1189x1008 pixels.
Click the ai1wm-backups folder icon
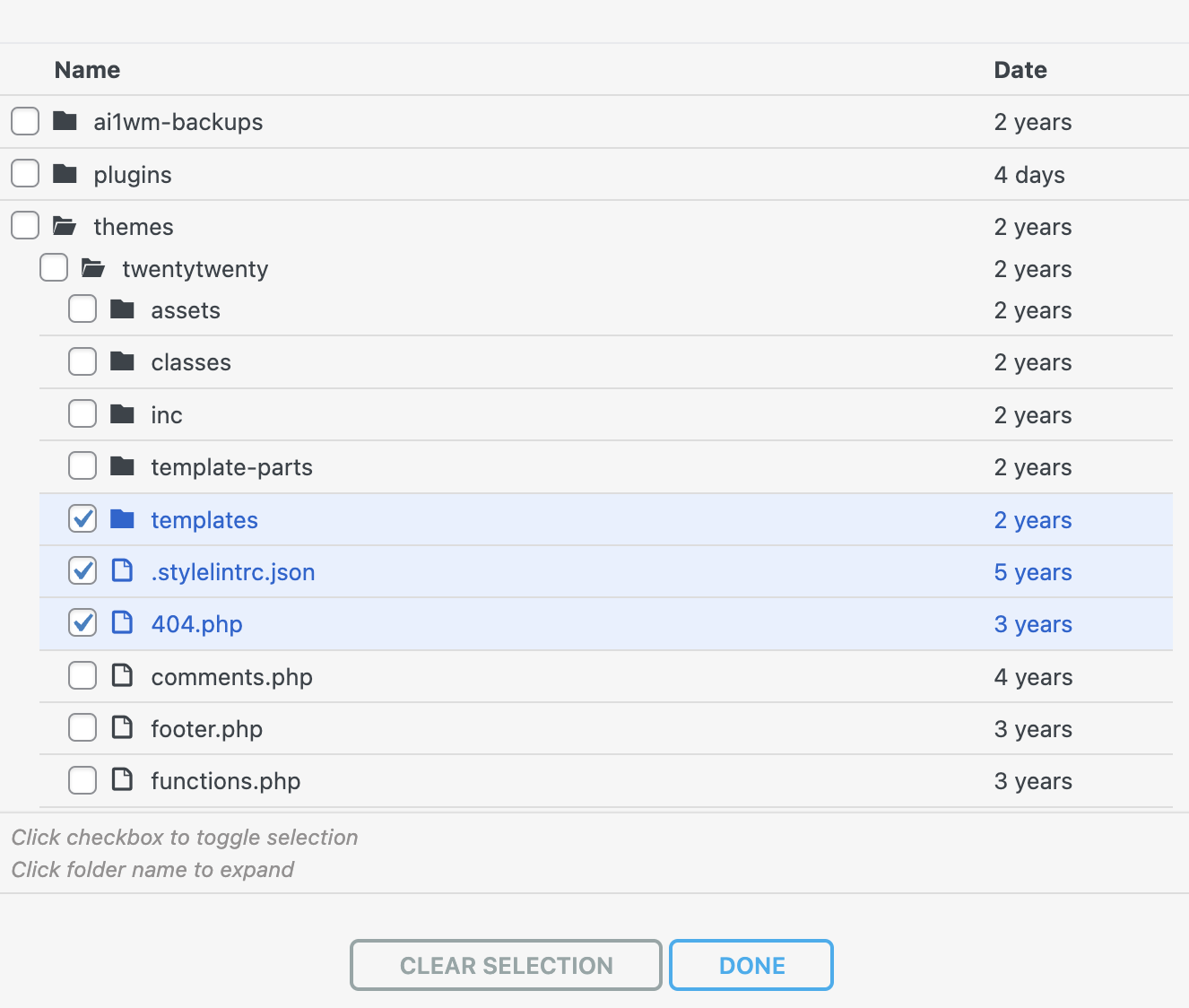pos(65,121)
